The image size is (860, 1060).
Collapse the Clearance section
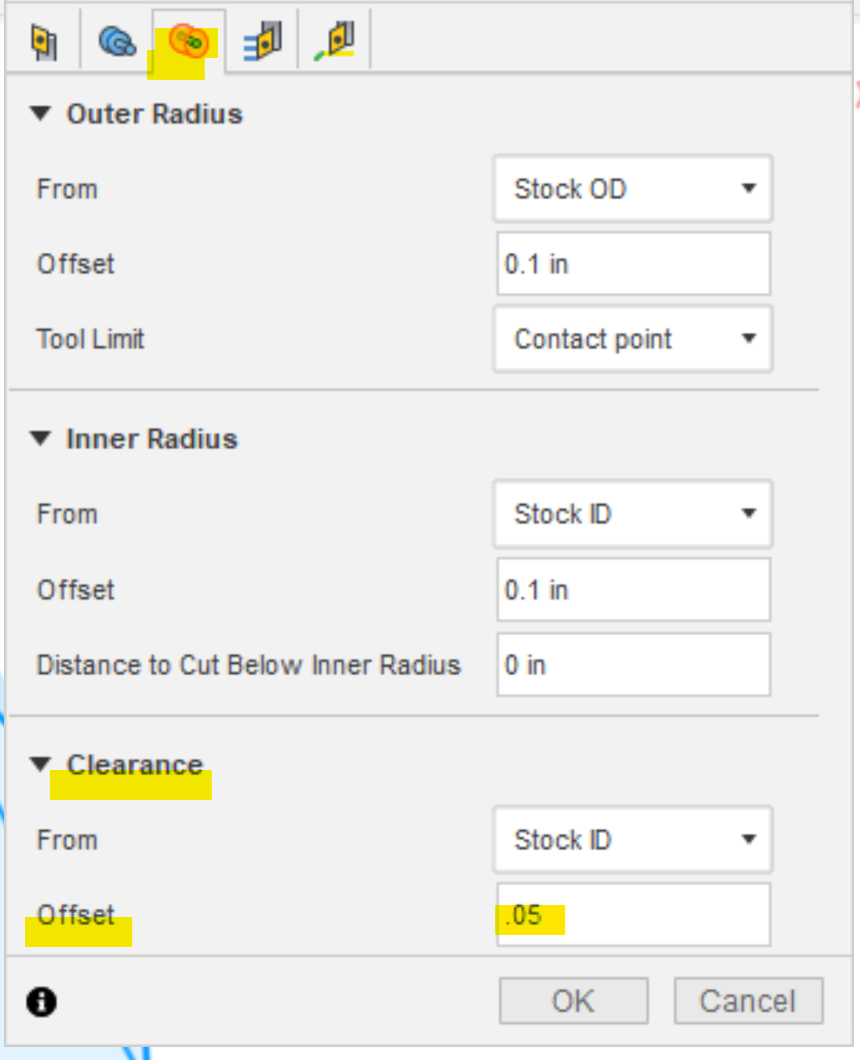[40, 765]
